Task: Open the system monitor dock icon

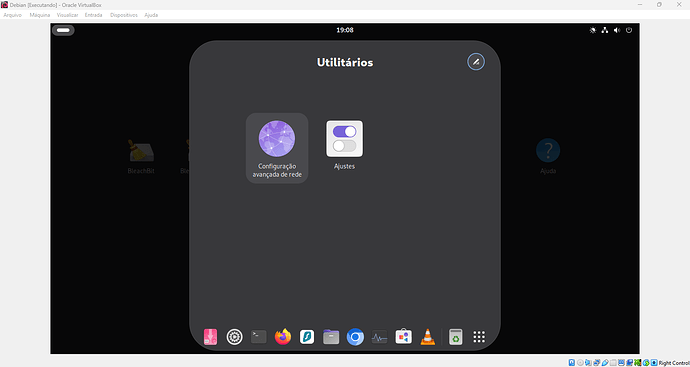Action: (x=379, y=337)
